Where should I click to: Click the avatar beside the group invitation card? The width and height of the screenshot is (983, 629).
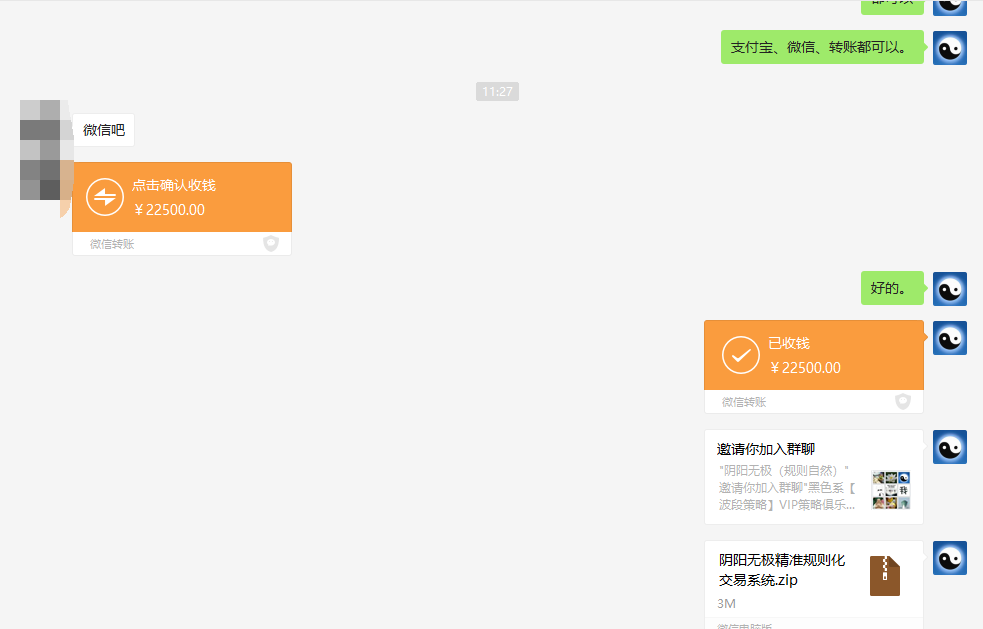click(x=949, y=447)
